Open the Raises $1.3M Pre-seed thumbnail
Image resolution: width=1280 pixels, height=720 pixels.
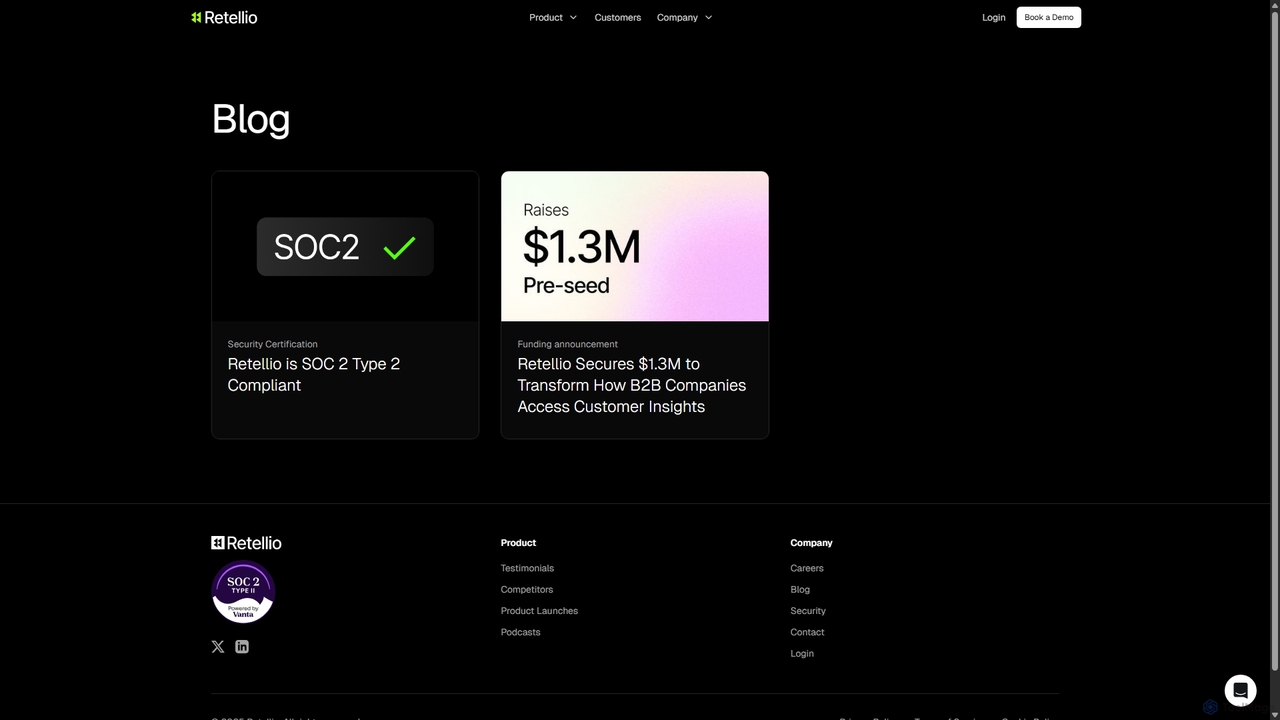(x=635, y=246)
